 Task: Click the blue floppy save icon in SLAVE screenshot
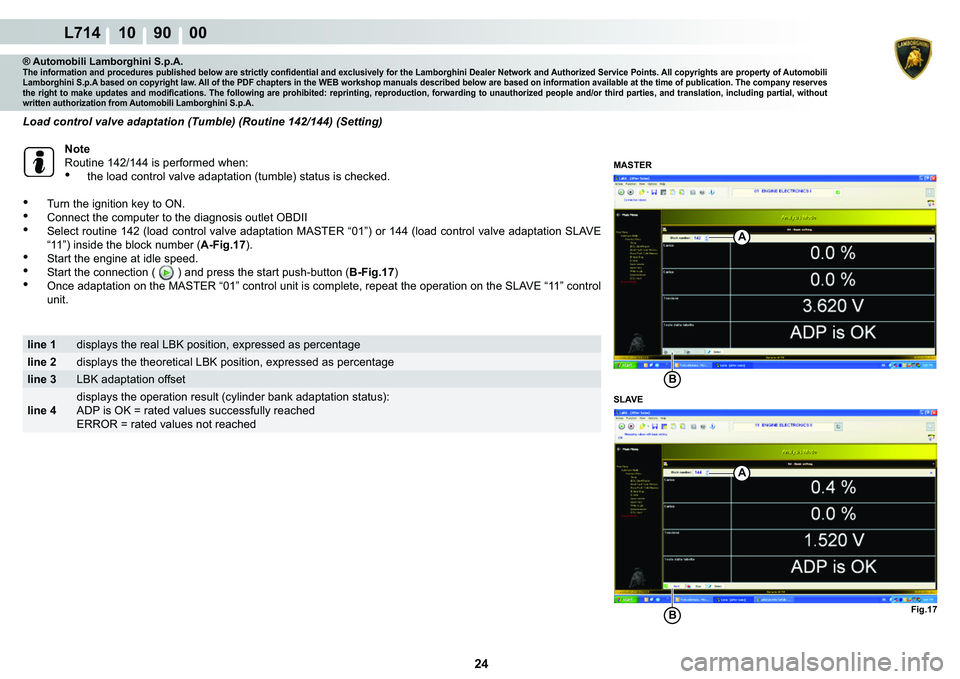(654, 426)
